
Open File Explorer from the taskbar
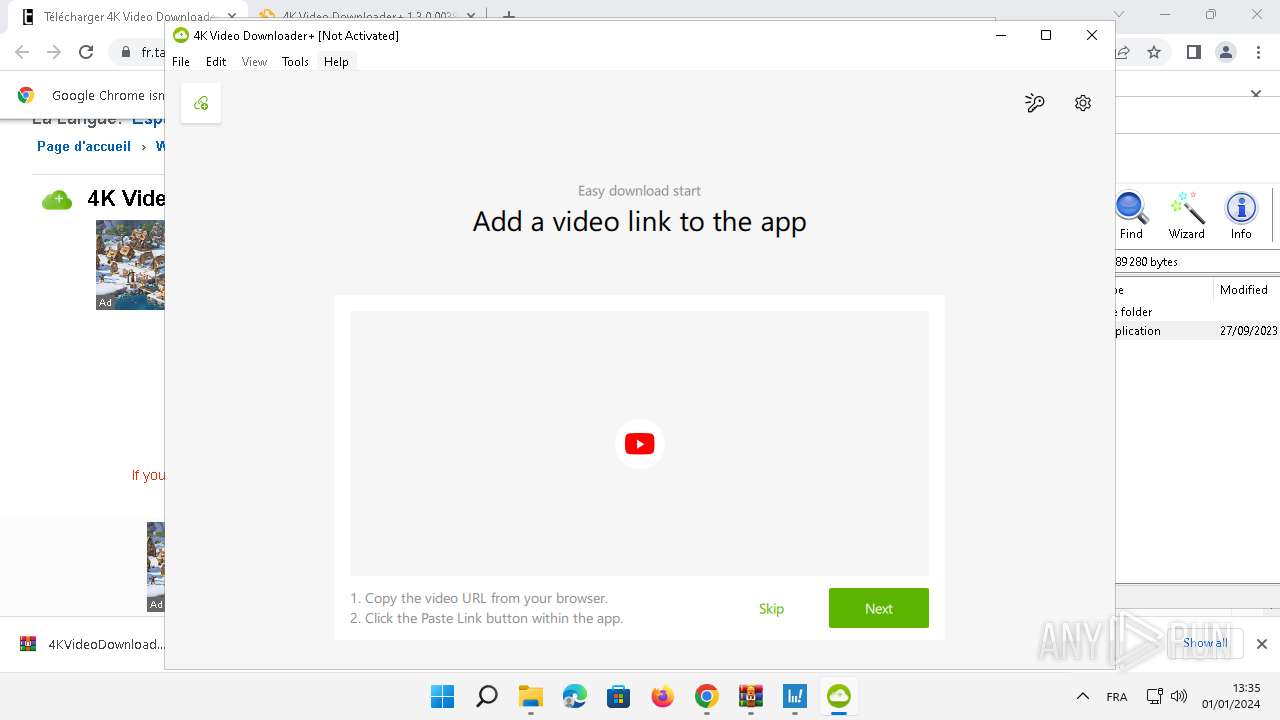[x=530, y=696]
